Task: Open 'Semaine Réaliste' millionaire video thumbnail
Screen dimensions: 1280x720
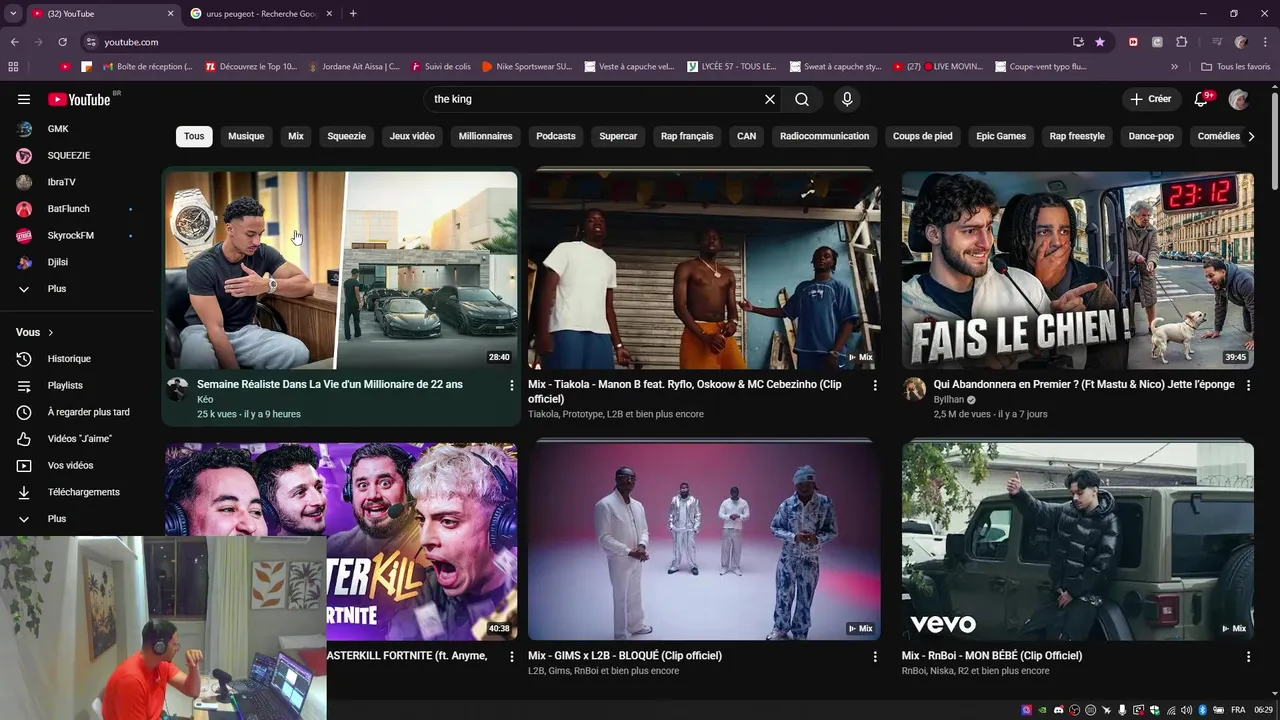Action: pos(341,270)
